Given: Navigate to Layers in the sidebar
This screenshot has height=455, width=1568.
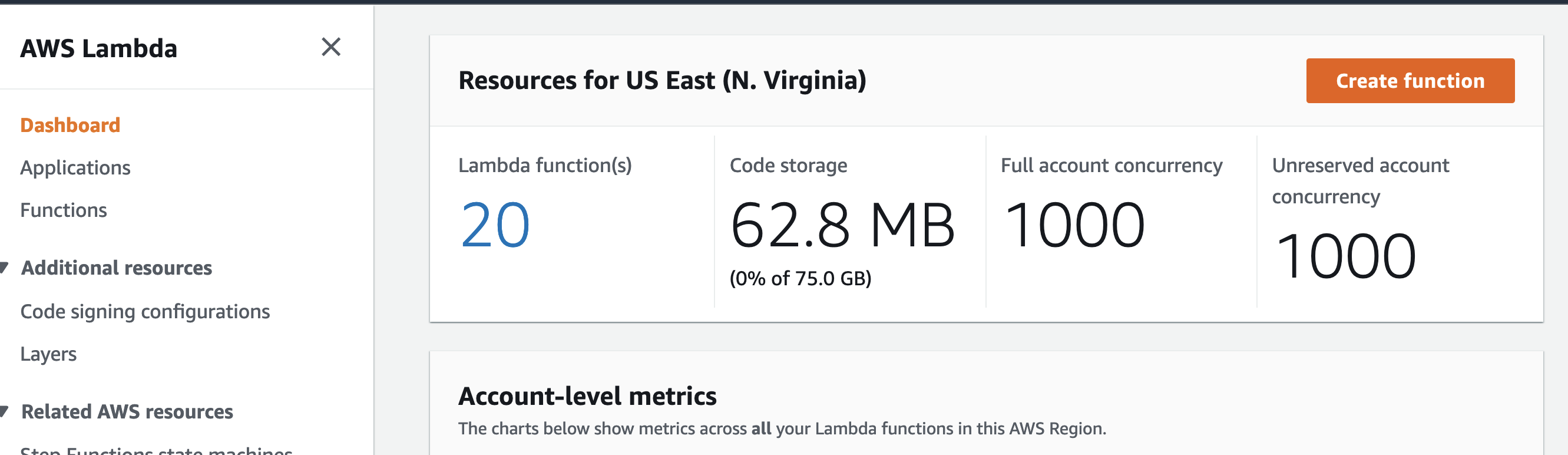Looking at the screenshot, I should (x=48, y=354).
